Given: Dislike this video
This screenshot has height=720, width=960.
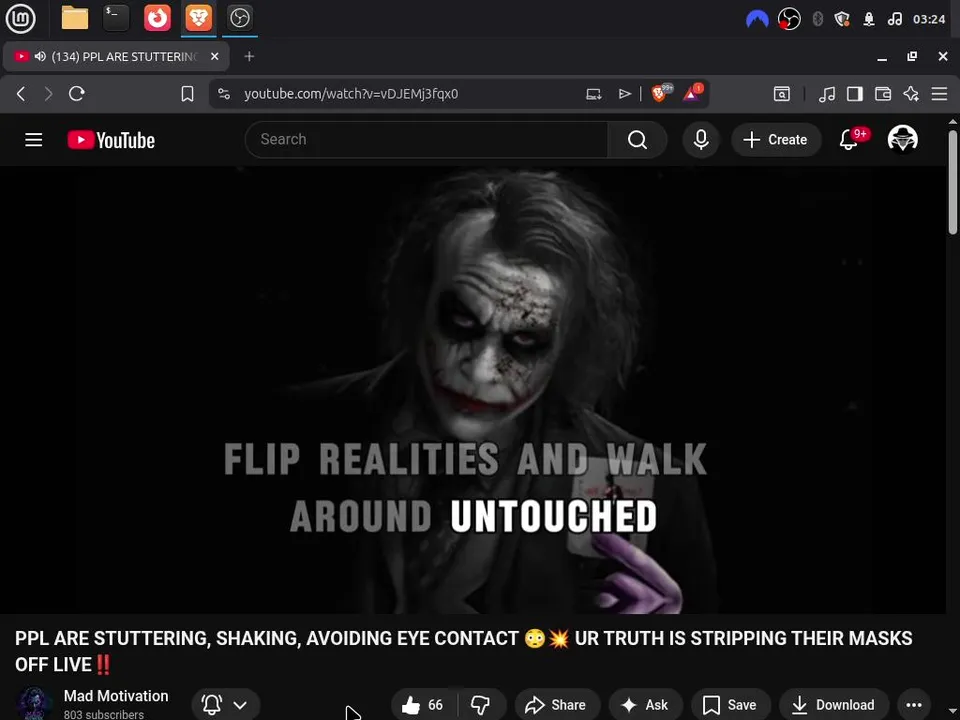Looking at the screenshot, I should tap(481, 705).
